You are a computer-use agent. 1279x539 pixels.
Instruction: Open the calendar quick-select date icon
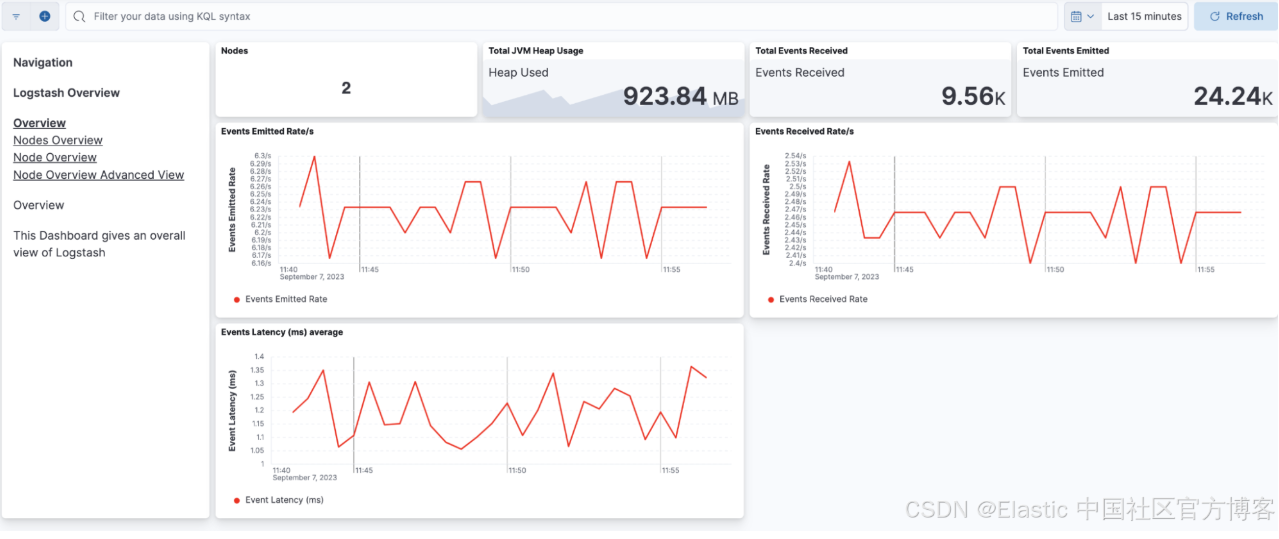[1076, 16]
